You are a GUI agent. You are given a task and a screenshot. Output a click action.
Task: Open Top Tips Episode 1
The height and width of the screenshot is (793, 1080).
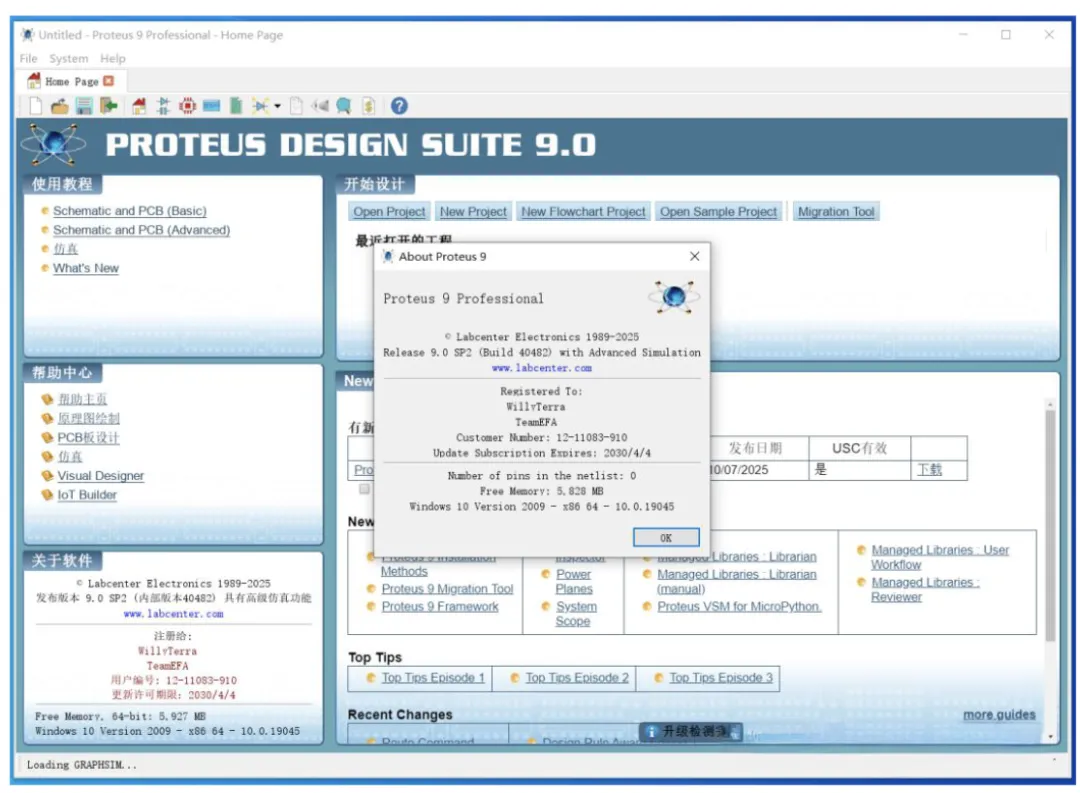[433, 677]
